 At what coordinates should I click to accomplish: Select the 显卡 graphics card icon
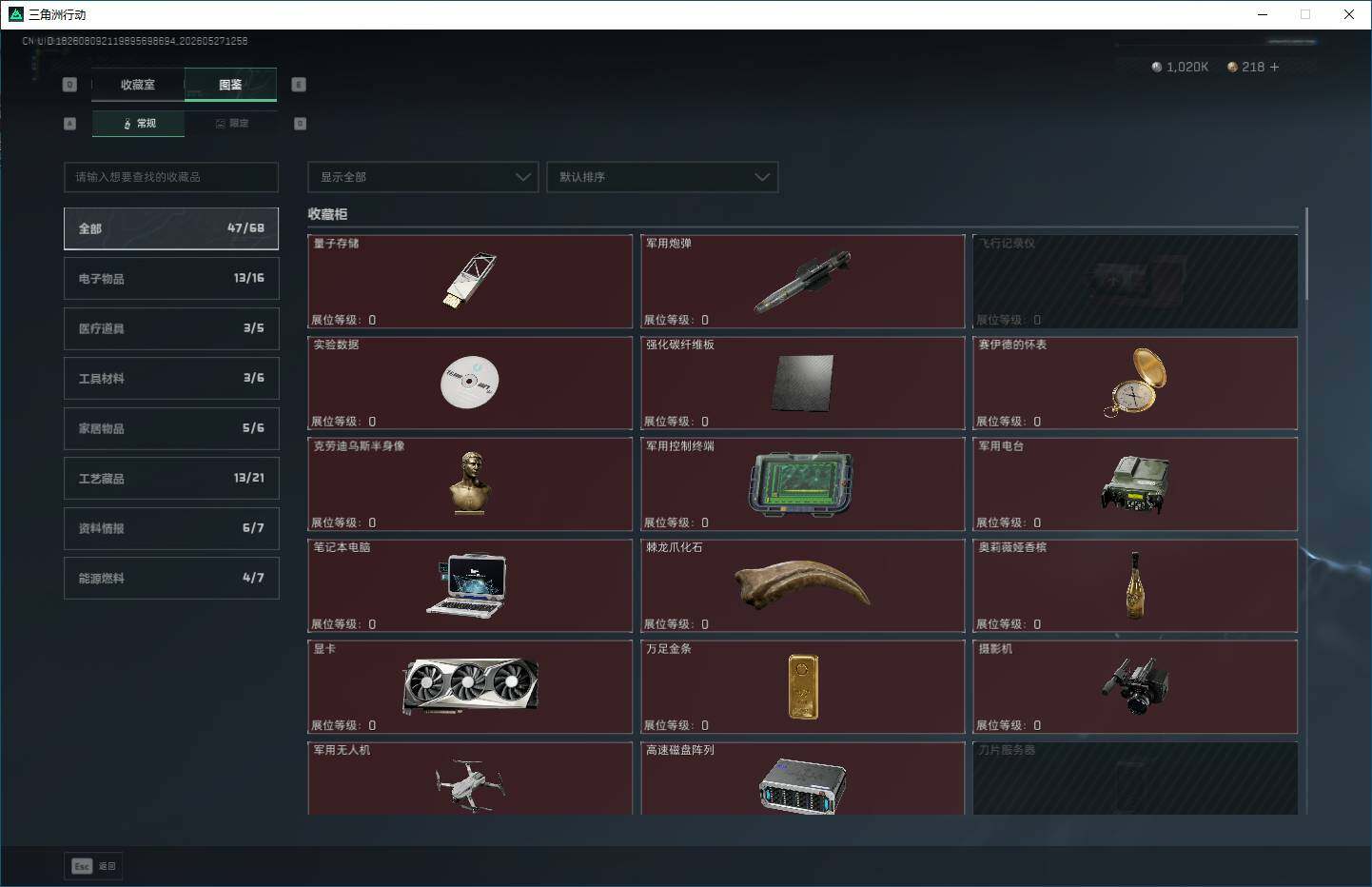click(x=470, y=686)
